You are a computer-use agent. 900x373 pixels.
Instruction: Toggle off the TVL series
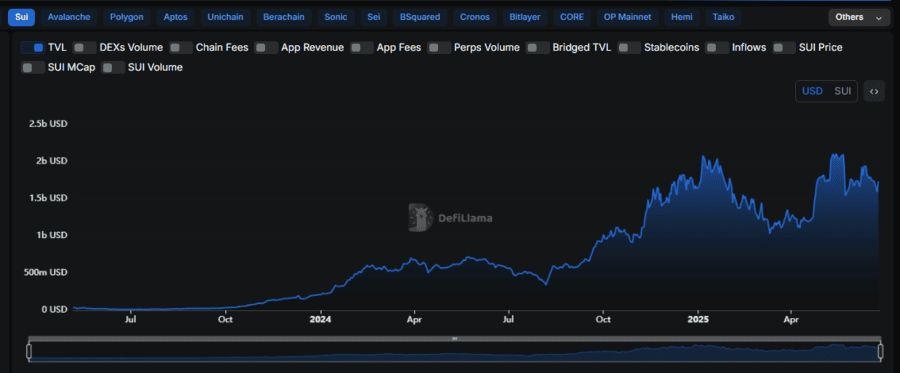pos(33,48)
